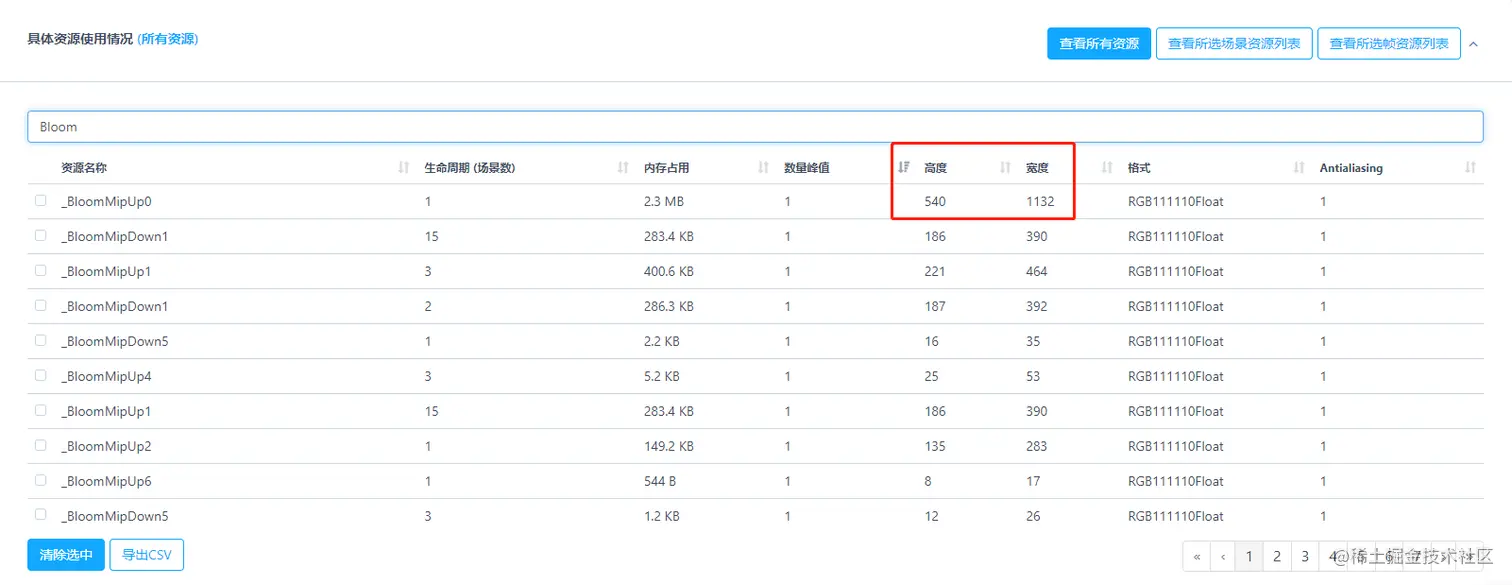
Task: Click the 400.6 KB memory cell
Action: 669,271
